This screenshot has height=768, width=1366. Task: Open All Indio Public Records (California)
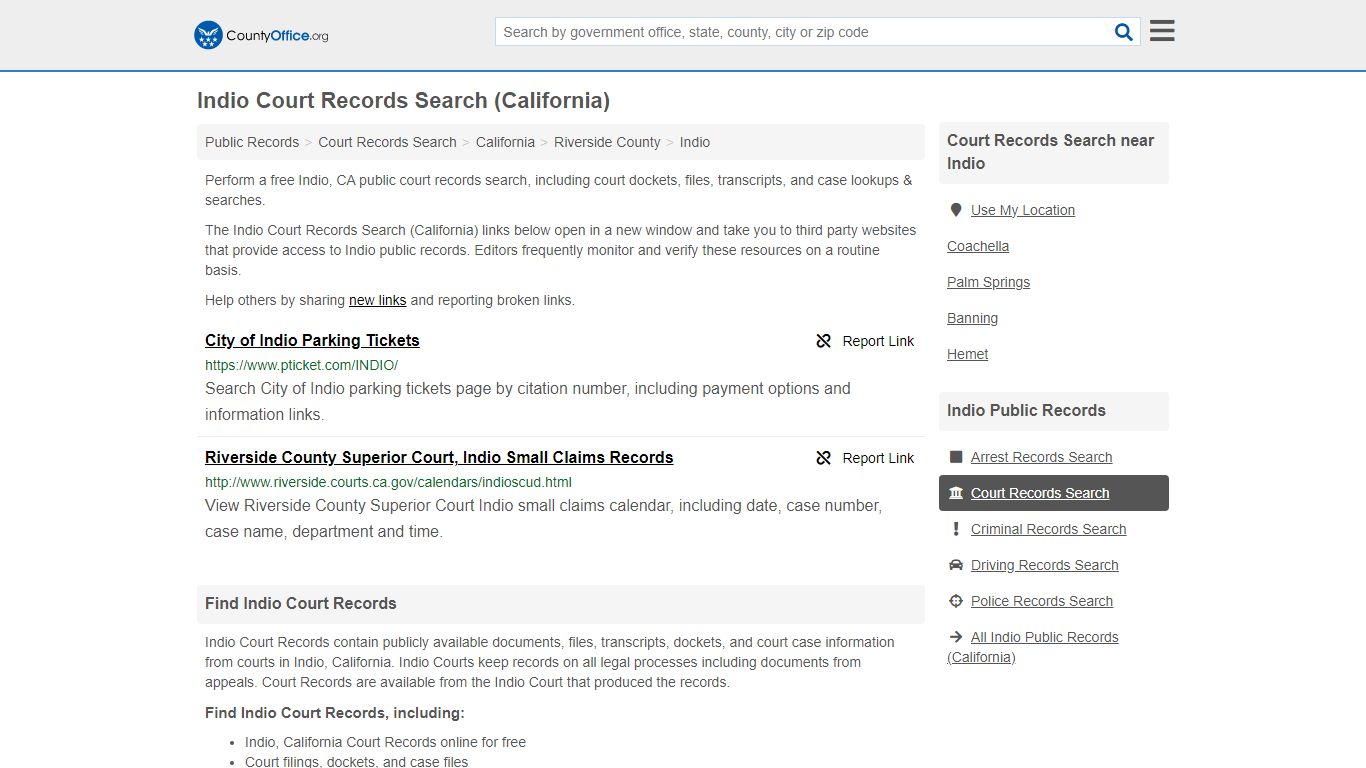1033,647
